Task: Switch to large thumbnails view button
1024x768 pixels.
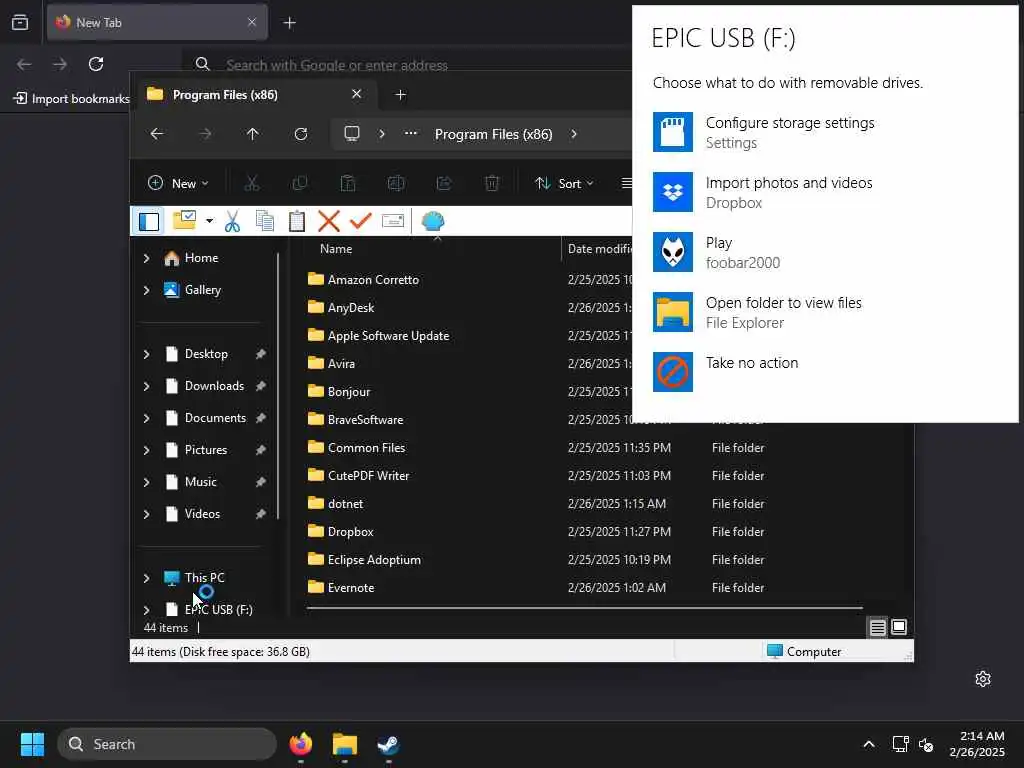Action: tap(899, 628)
